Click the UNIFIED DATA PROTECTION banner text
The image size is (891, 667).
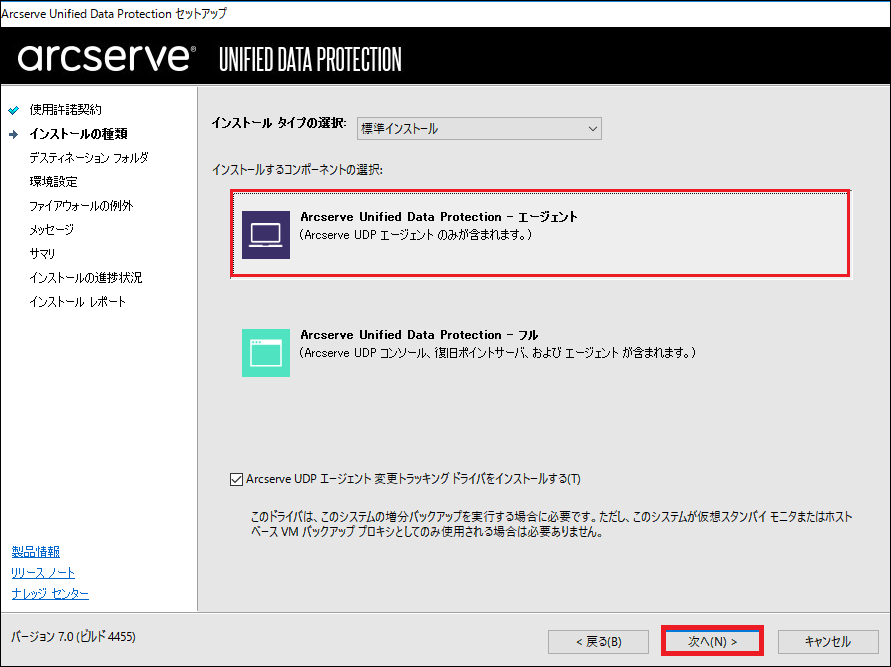[x=310, y=59]
